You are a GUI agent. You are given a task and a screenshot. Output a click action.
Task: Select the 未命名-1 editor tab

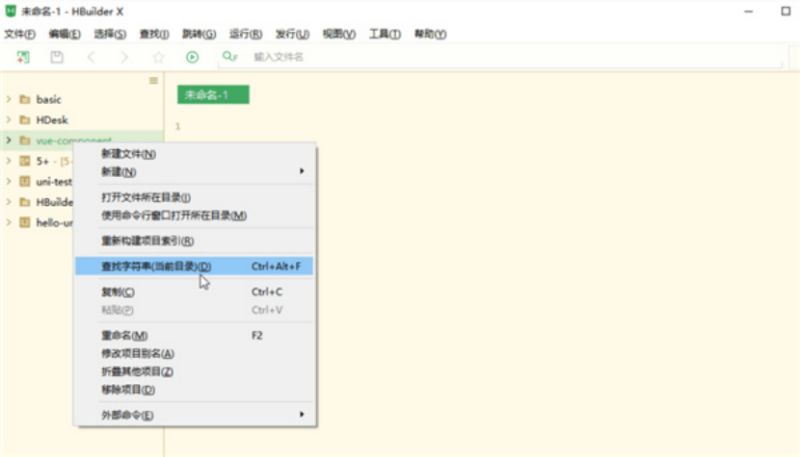pyautogui.click(x=213, y=95)
